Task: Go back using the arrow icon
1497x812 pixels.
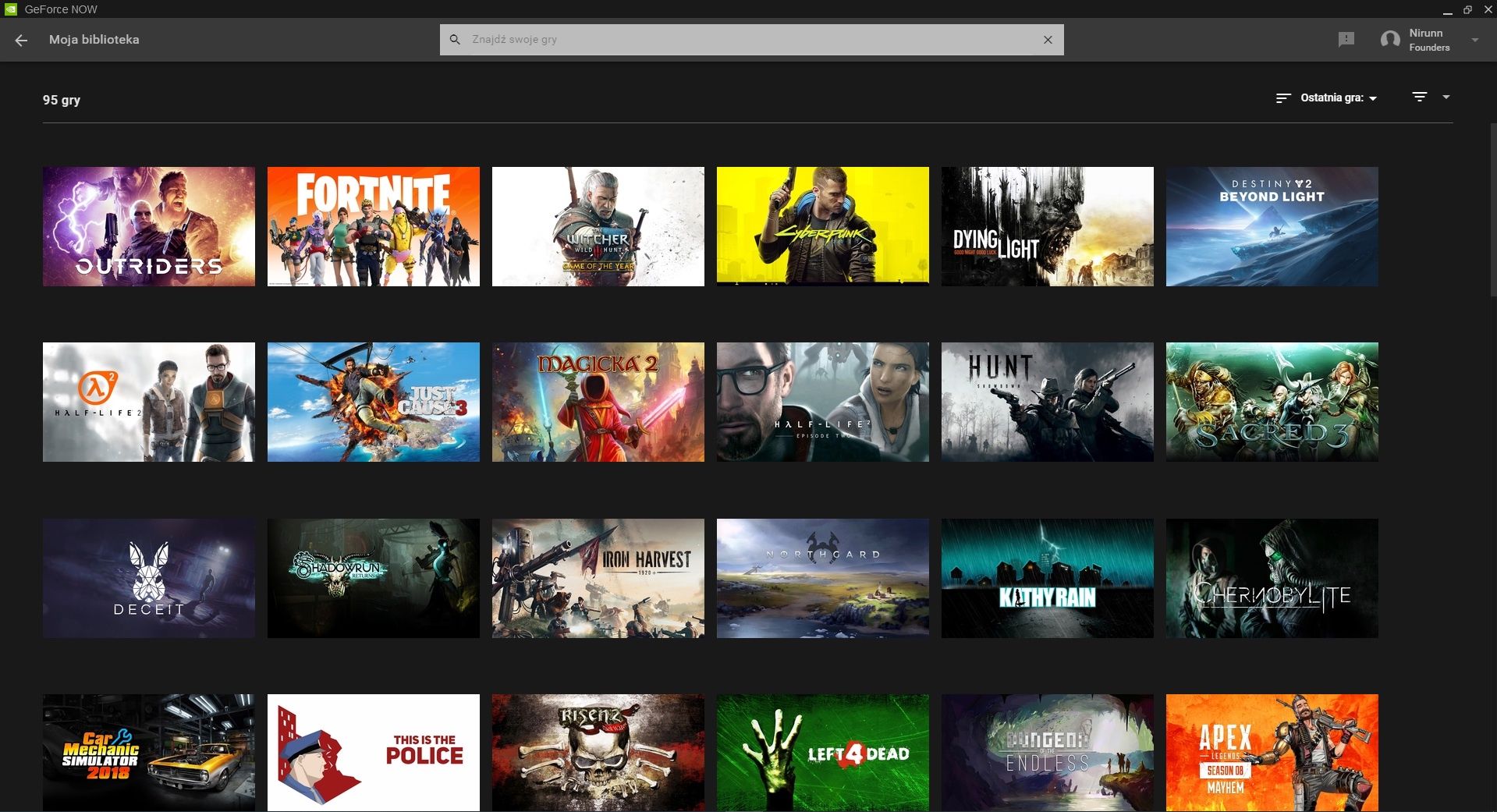Action: point(21,40)
